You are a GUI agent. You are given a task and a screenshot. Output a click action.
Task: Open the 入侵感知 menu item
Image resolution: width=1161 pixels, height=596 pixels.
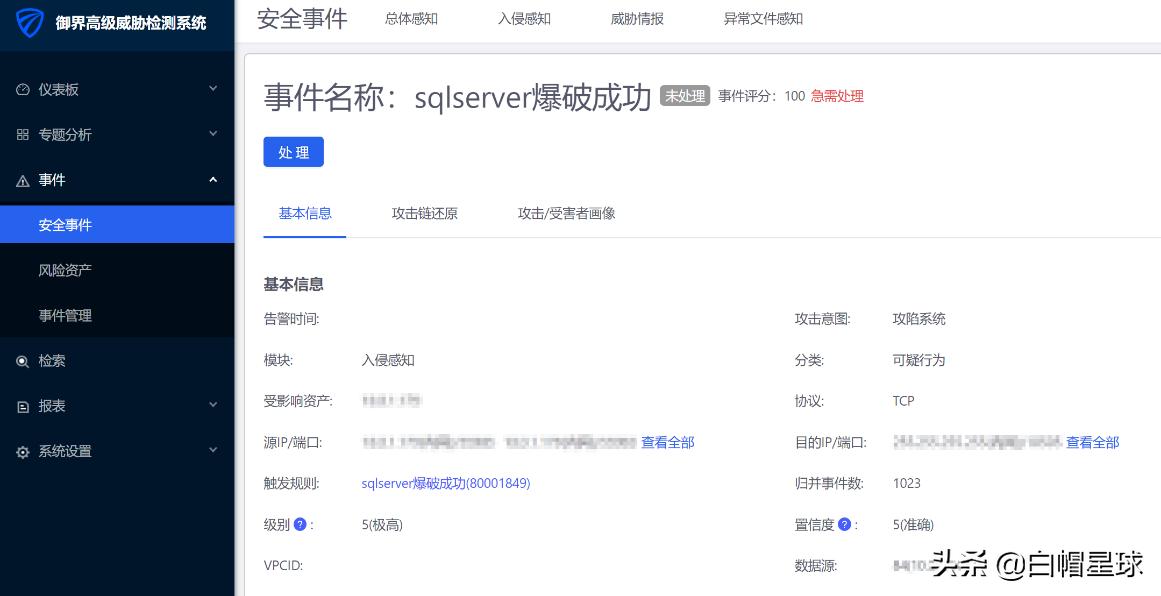524,18
